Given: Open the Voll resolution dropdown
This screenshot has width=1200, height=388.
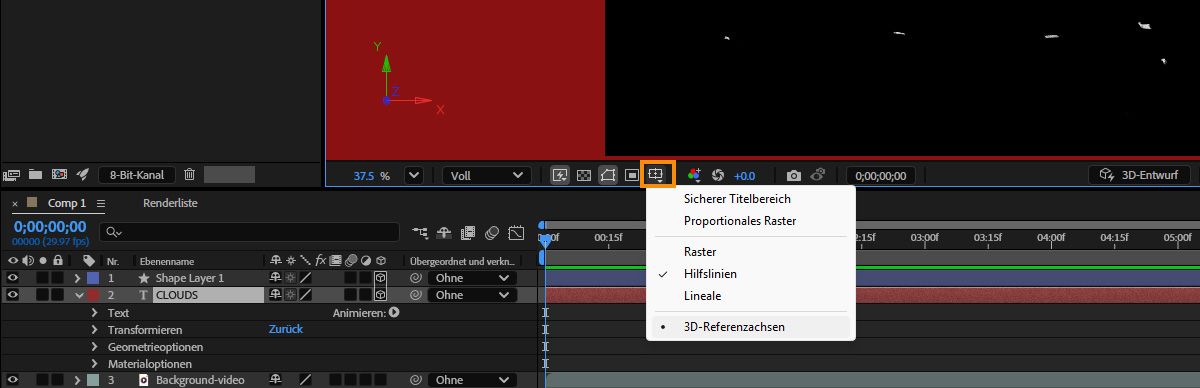Looking at the screenshot, I should coord(487,175).
